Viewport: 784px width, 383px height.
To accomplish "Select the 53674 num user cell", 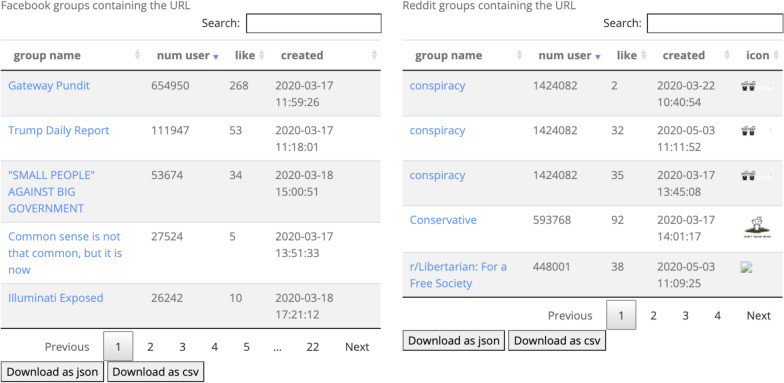I will coord(167,175).
